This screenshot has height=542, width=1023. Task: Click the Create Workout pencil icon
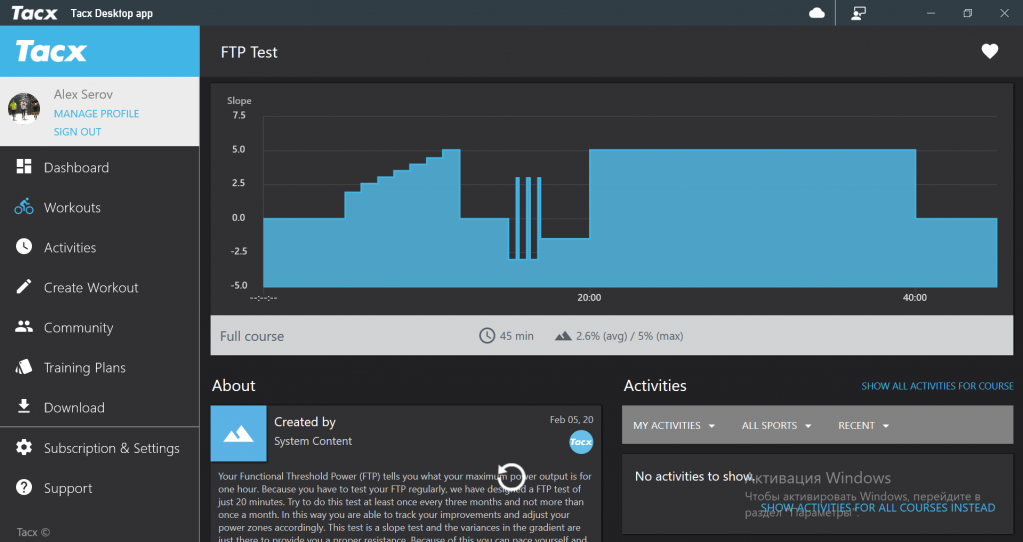(x=23, y=286)
